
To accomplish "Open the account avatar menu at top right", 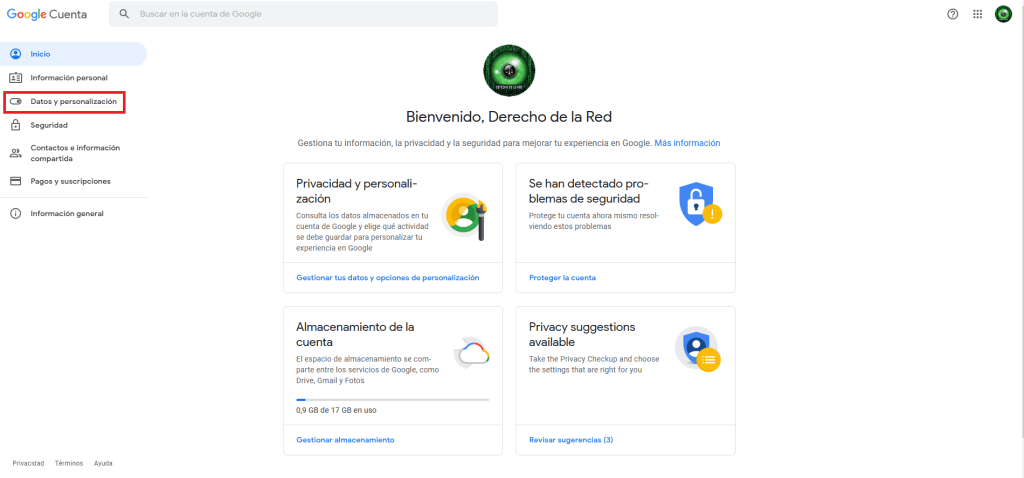I will pyautogui.click(x=1003, y=14).
